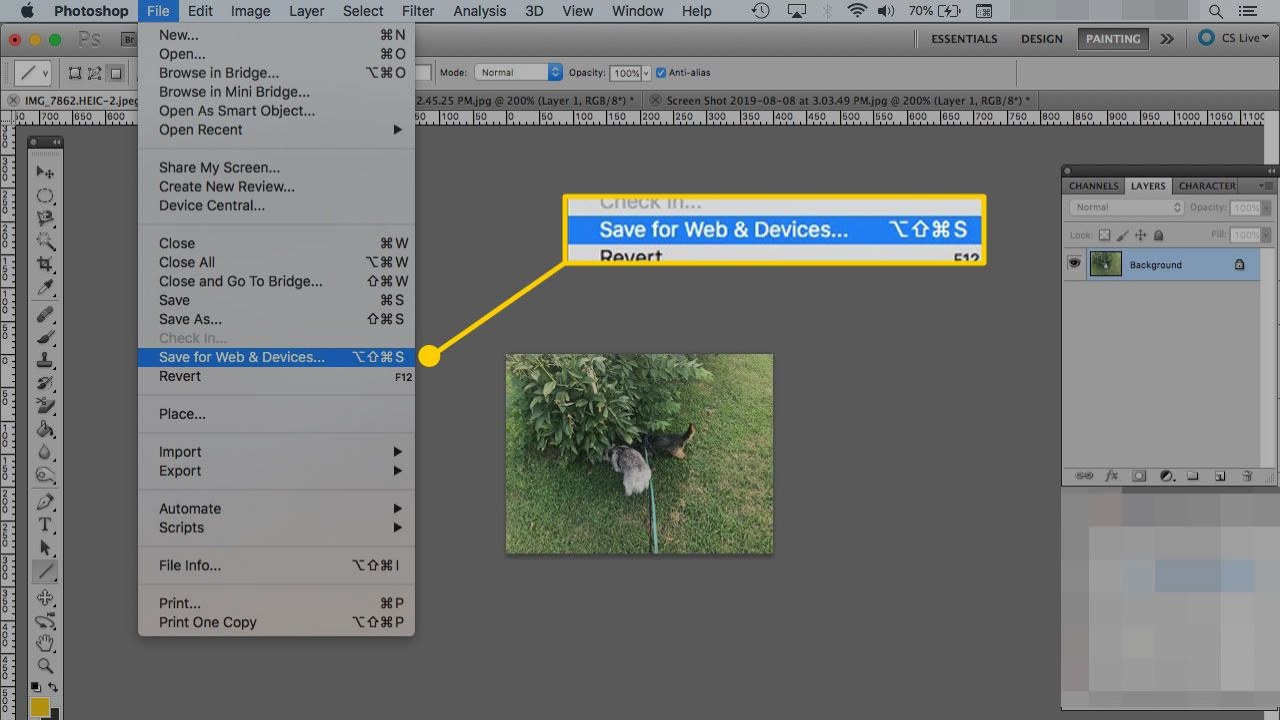This screenshot has height=720, width=1280.
Task: Toggle Lock transparent pixels
Action: (1105, 235)
